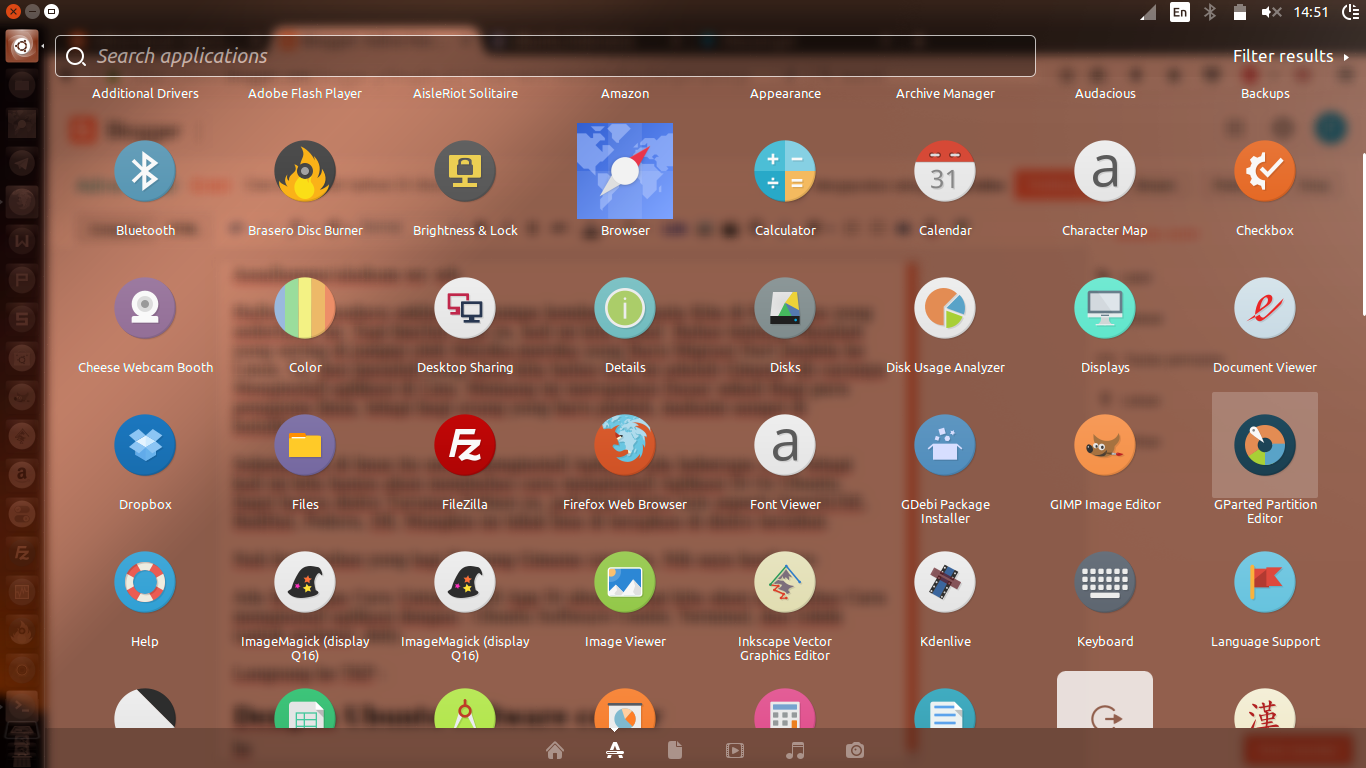Start FileZilla
Image resolution: width=1366 pixels, height=768 pixels.
[x=465, y=445]
